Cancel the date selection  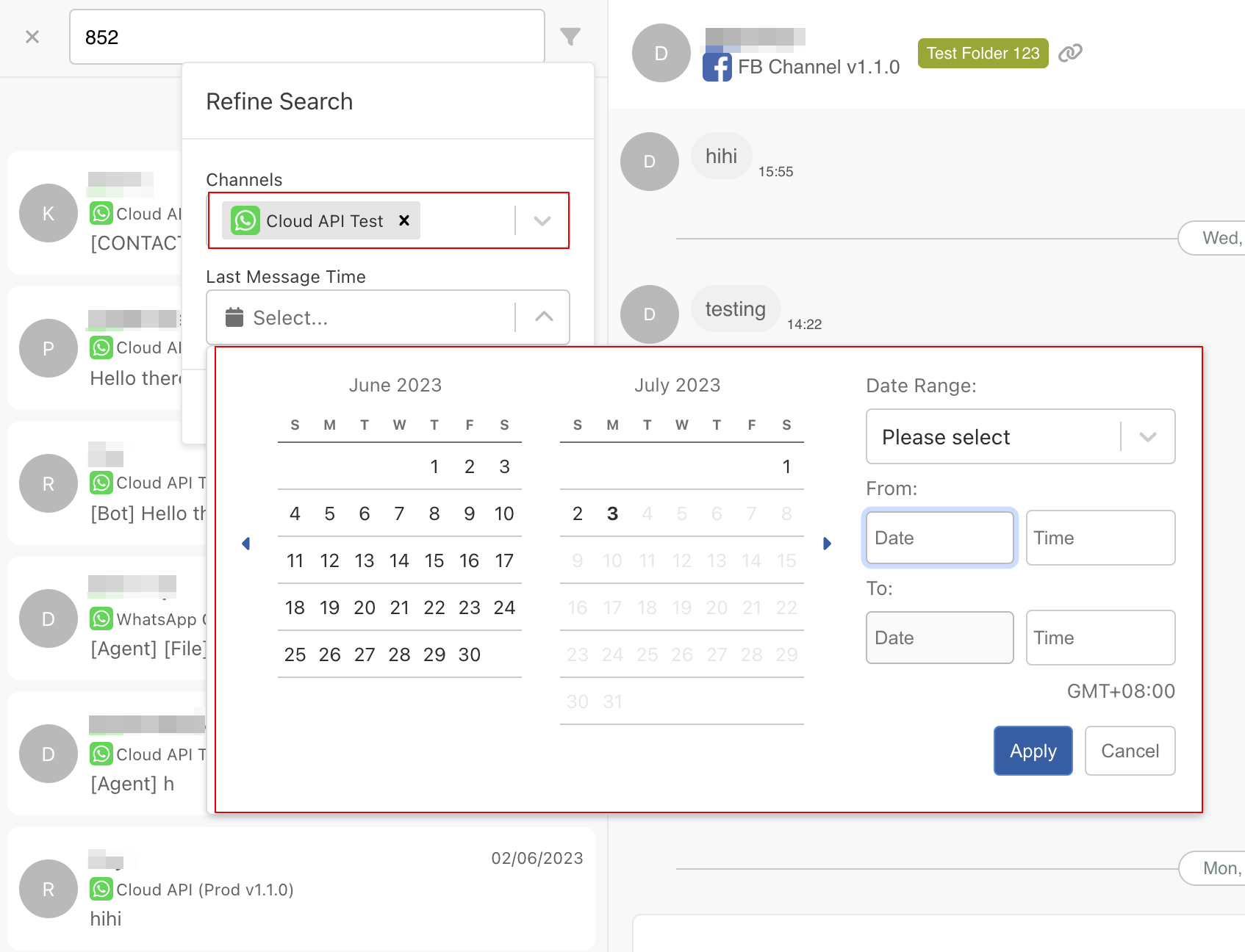(x=1130, y=751)
